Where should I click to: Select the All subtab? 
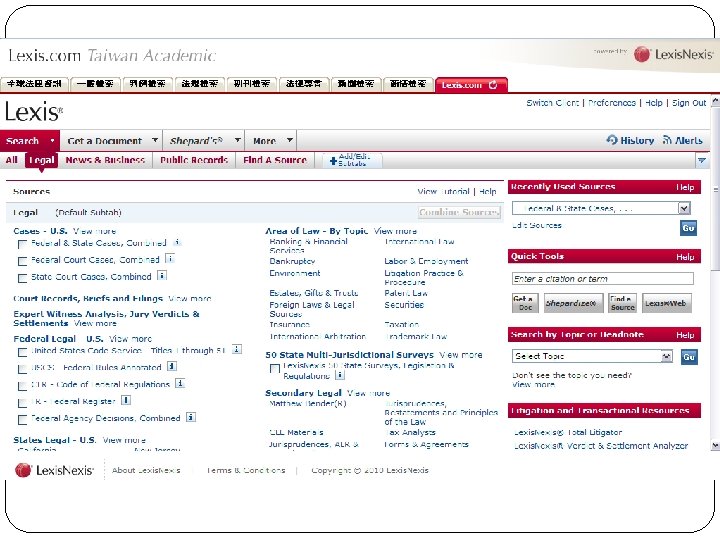12,160
